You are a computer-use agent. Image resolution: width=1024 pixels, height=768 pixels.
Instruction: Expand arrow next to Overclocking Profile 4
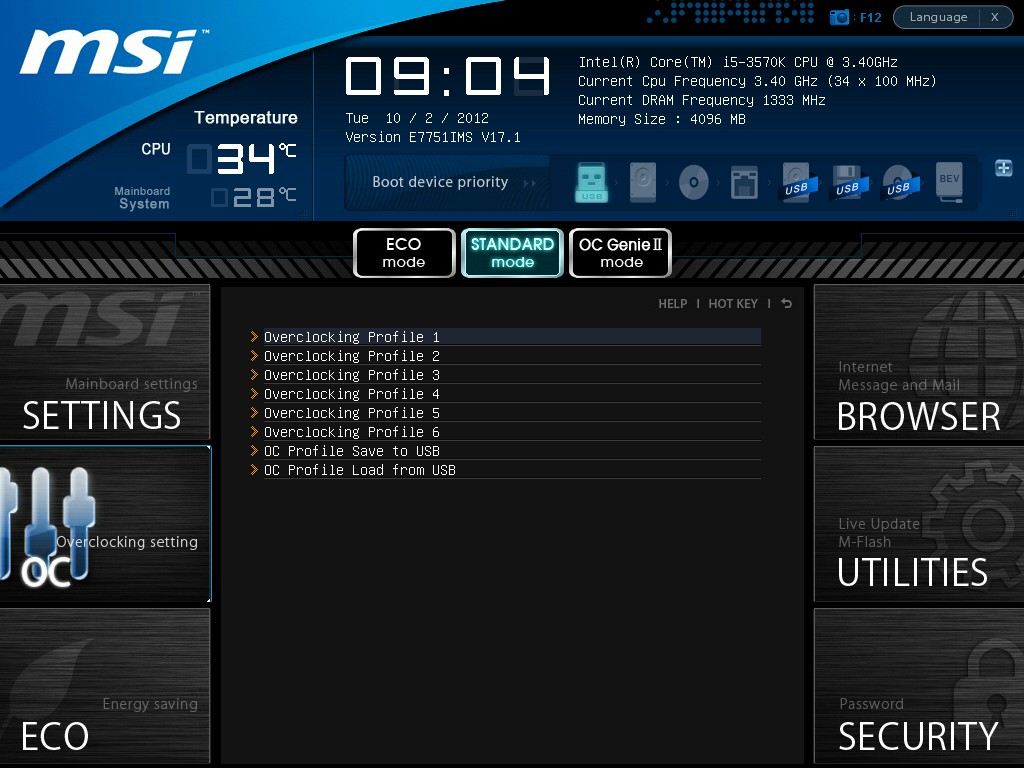(255, 393)
